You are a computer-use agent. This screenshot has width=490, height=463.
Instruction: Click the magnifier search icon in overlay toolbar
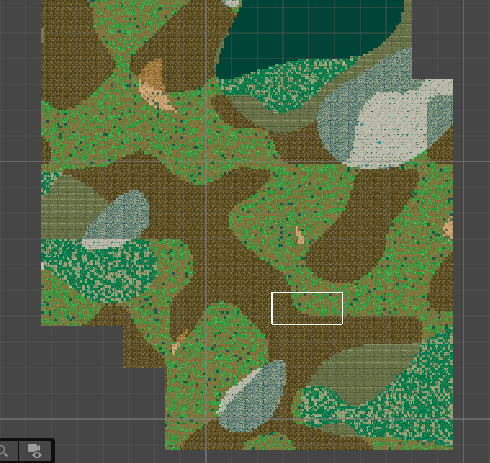pyautogui.click(x=4, y=451)
